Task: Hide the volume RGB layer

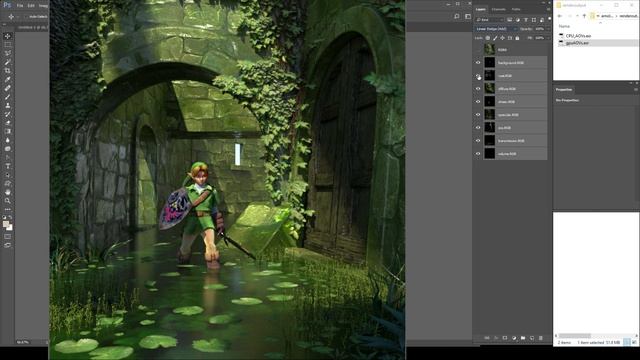Action: point(478,154)
